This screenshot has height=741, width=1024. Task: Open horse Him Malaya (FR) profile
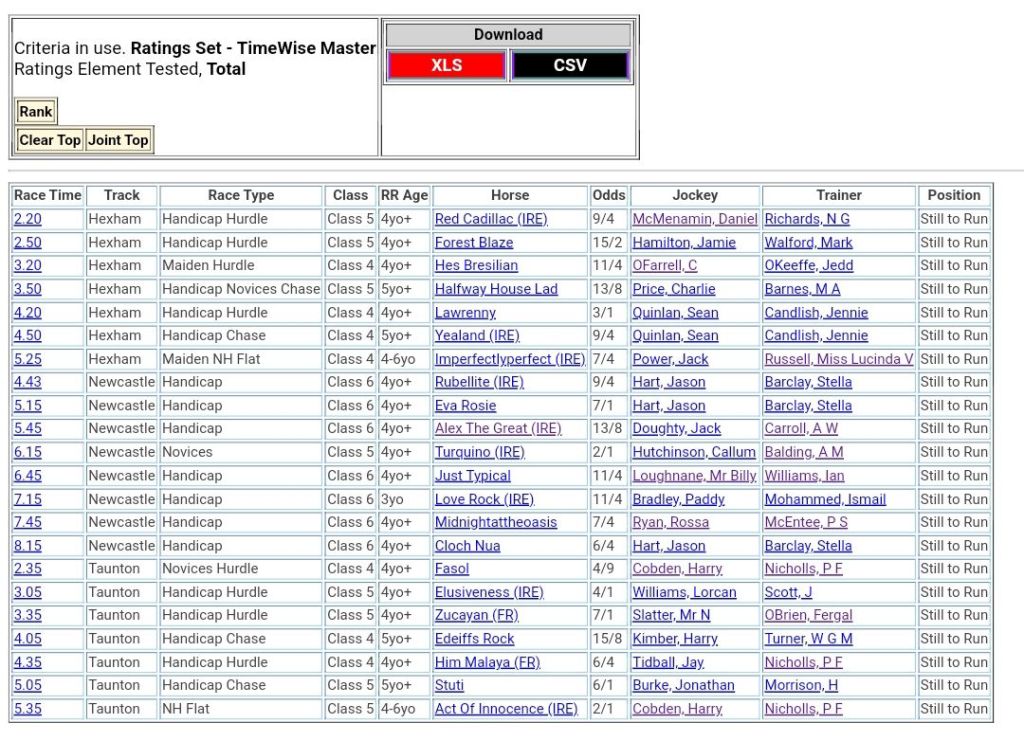coord(487,662)
